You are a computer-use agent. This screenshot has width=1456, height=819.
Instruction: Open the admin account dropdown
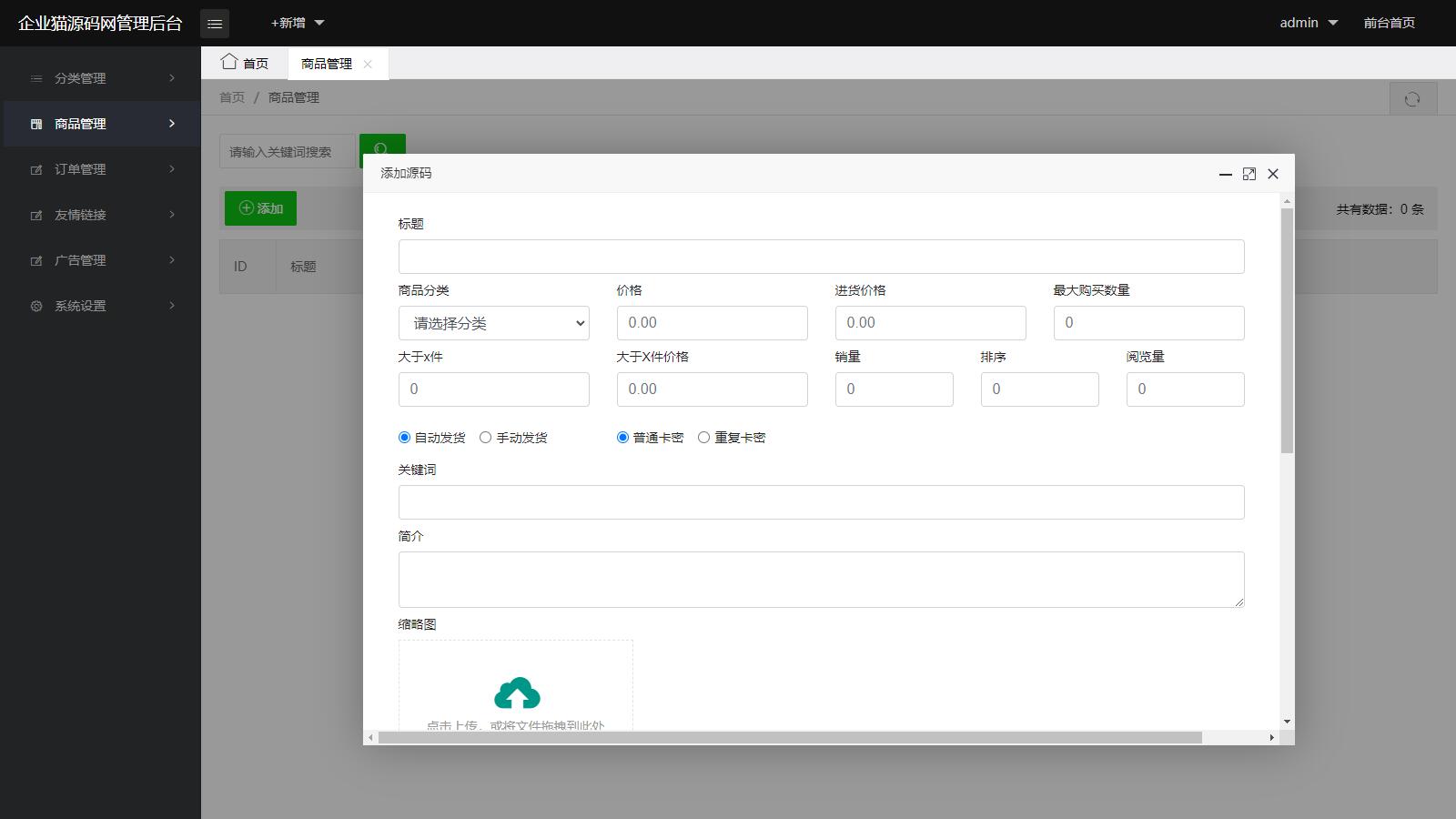(1308, 23)
